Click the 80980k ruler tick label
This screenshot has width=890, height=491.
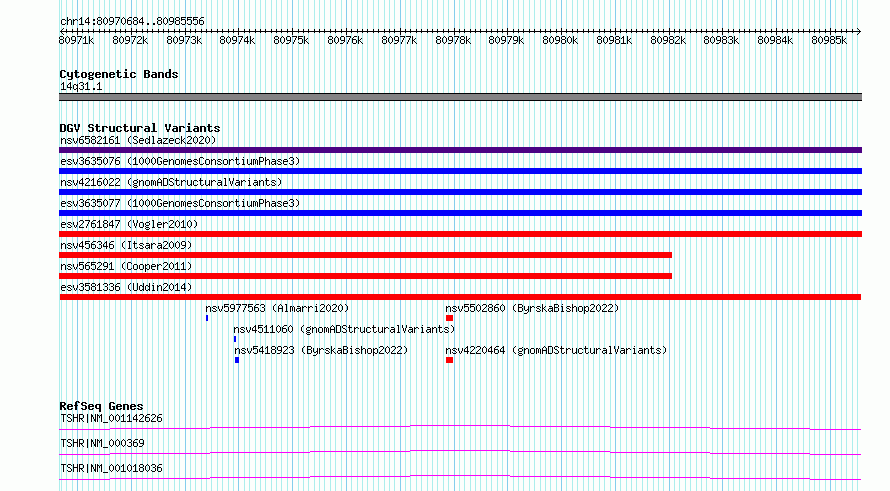[x=560, y=40]
